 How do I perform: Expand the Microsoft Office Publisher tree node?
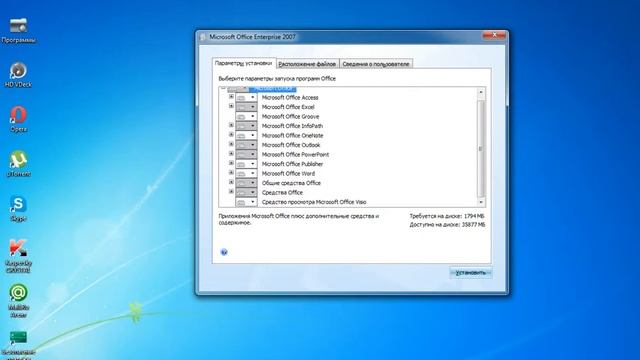[x=231, y=163]
